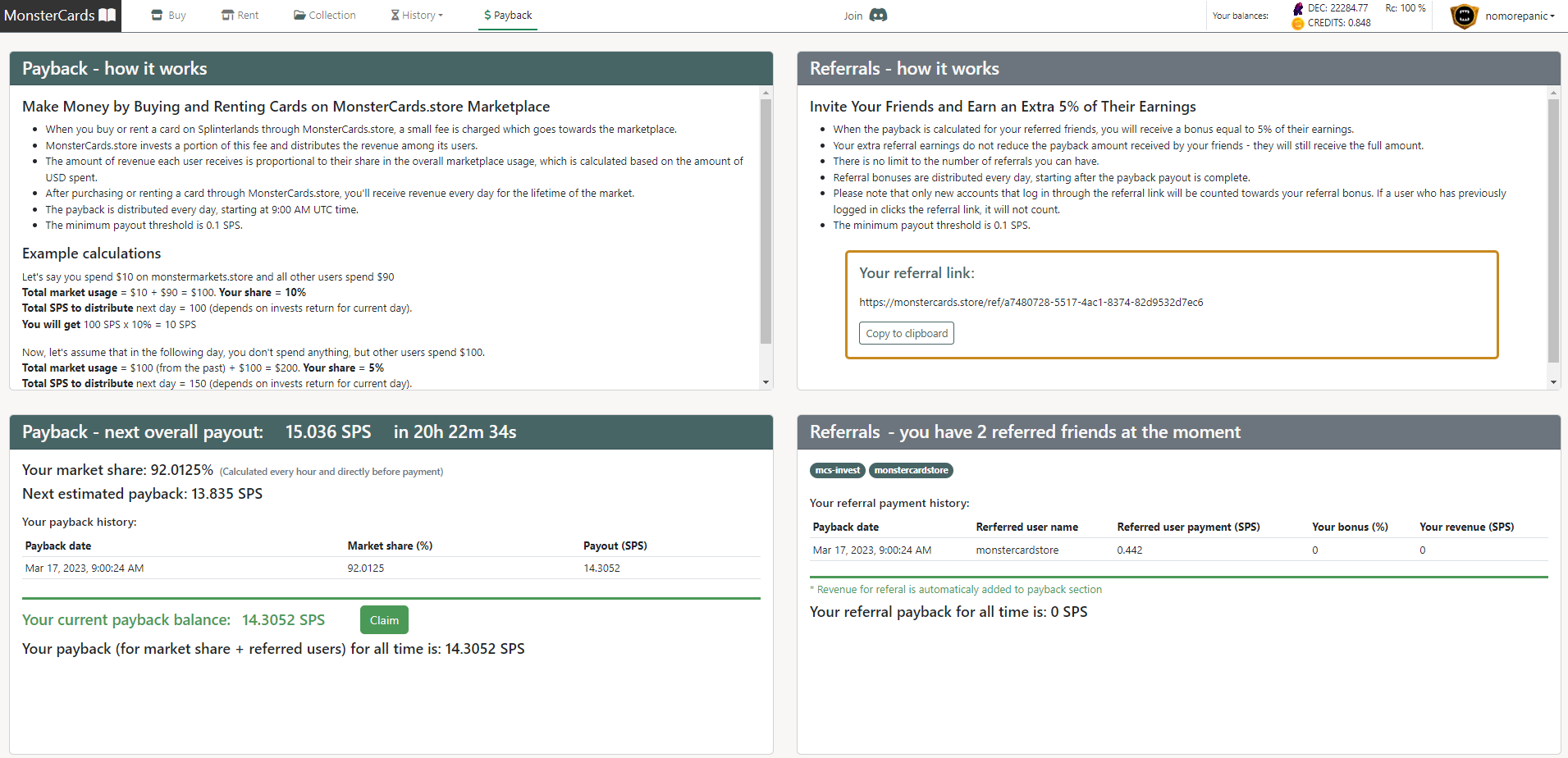The image size is (1568, 758).
Task: Click the Rc: 100 % value
Action: tap(1406, 8)
